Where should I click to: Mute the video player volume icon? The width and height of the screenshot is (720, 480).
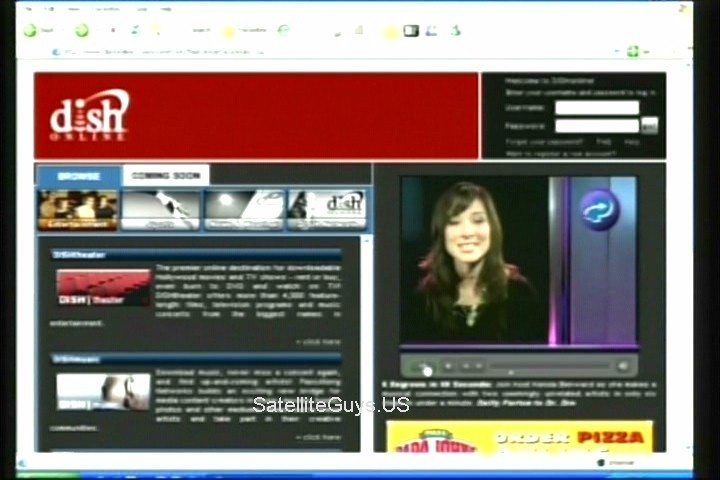(623, 366)
